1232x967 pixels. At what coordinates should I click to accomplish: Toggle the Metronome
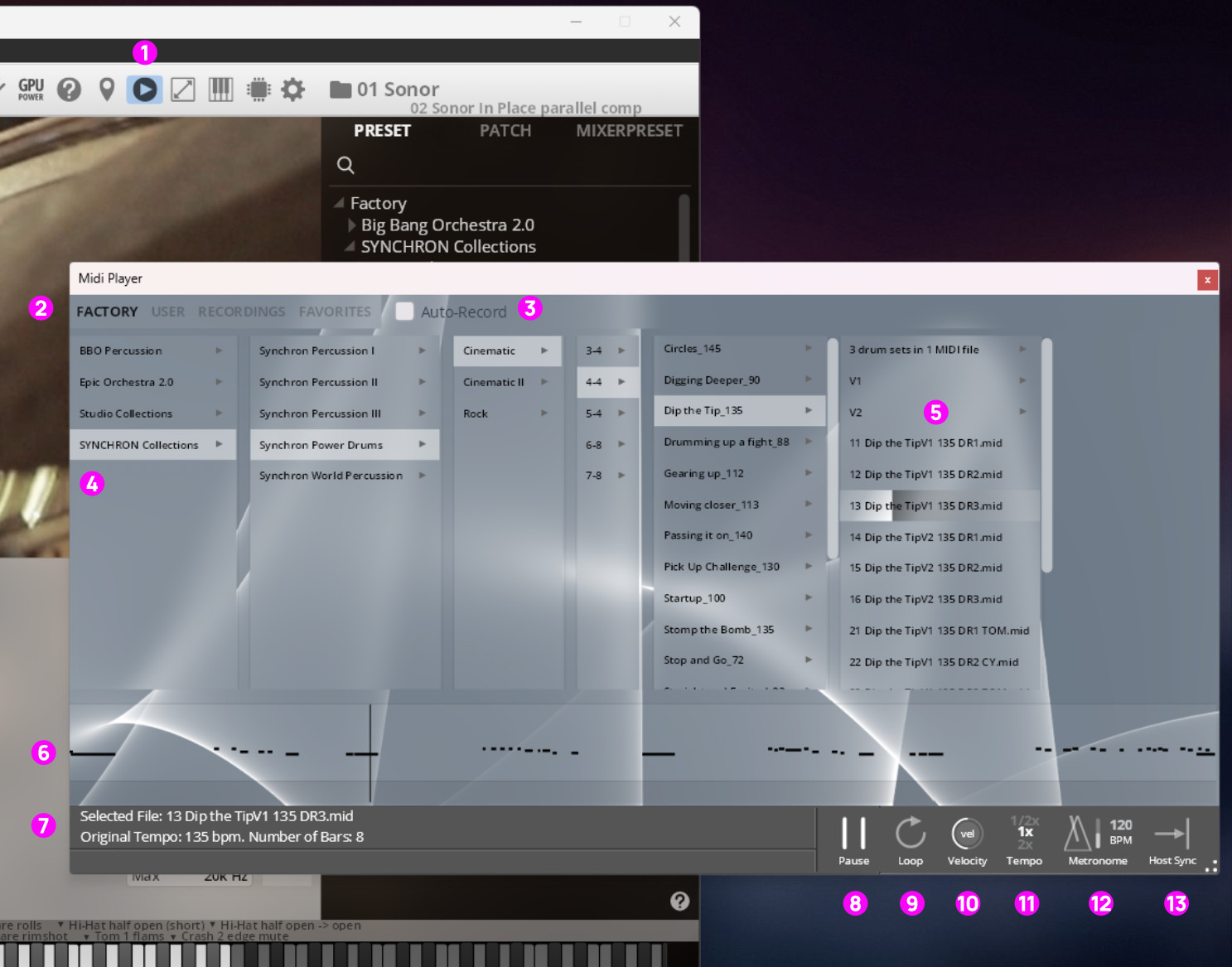(x=1079, y=834)
